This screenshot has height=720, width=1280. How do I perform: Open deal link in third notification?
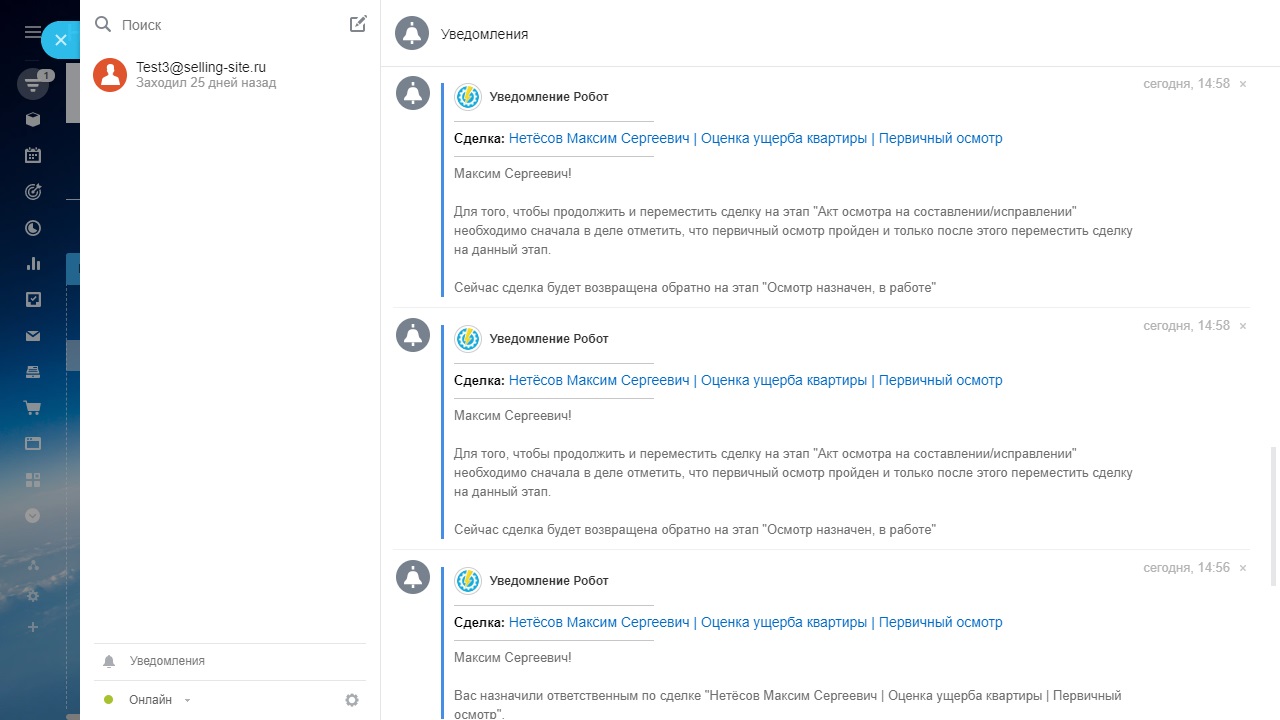755,622
